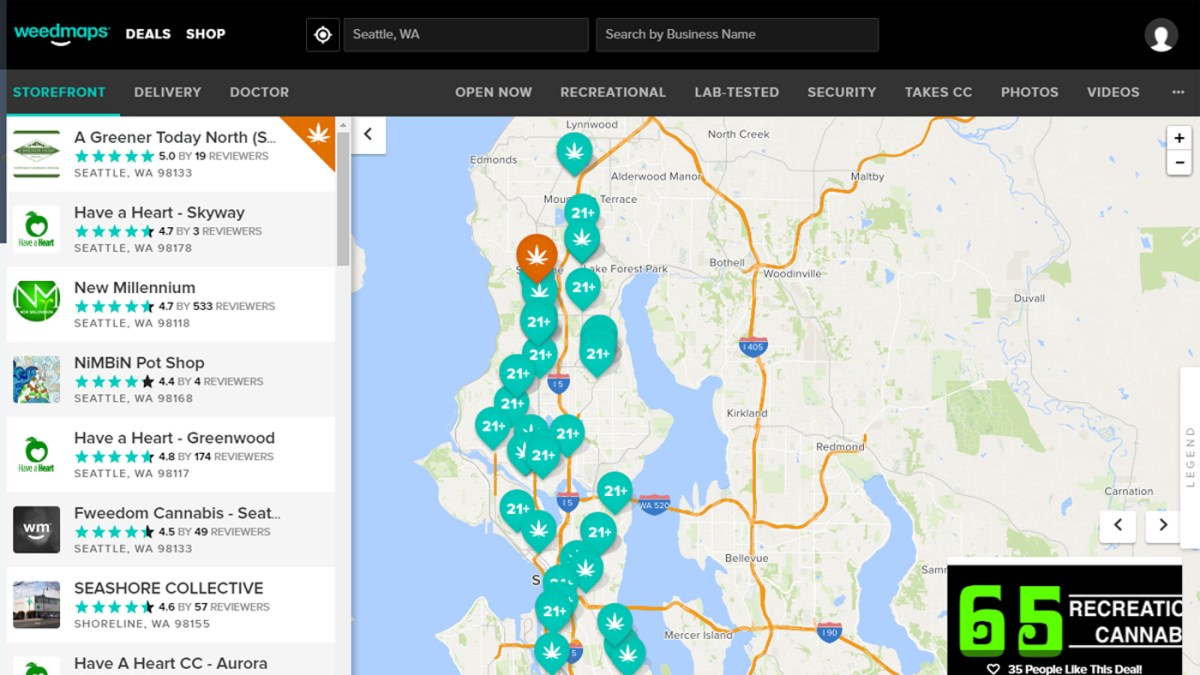Enable the OPEN NOW filter
Viewport: 1200px width, 675px height.
pyautogui.click(x=493, y=92)
